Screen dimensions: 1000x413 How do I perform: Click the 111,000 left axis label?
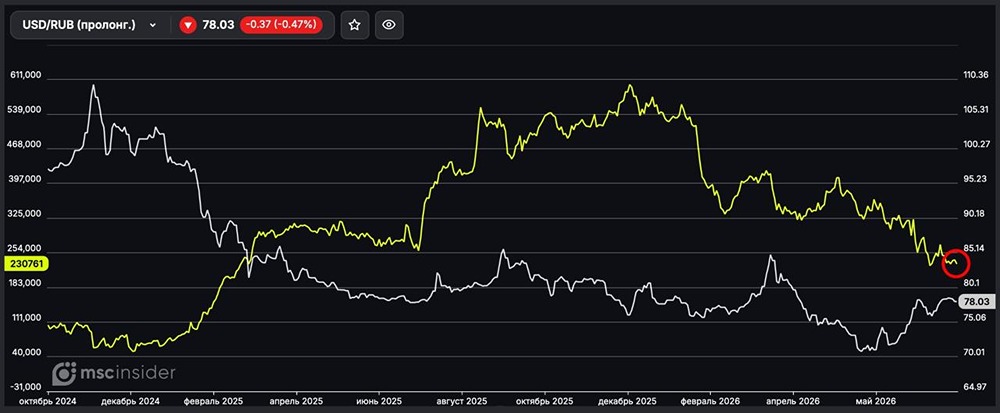click(x=26, y=318)
